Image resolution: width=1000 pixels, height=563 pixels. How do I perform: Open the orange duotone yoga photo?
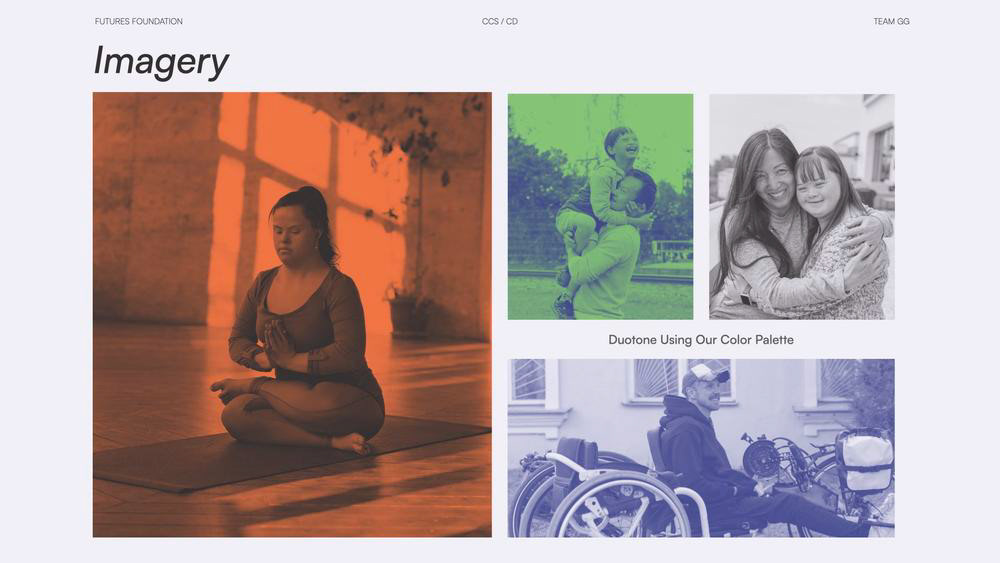point(292,314)
